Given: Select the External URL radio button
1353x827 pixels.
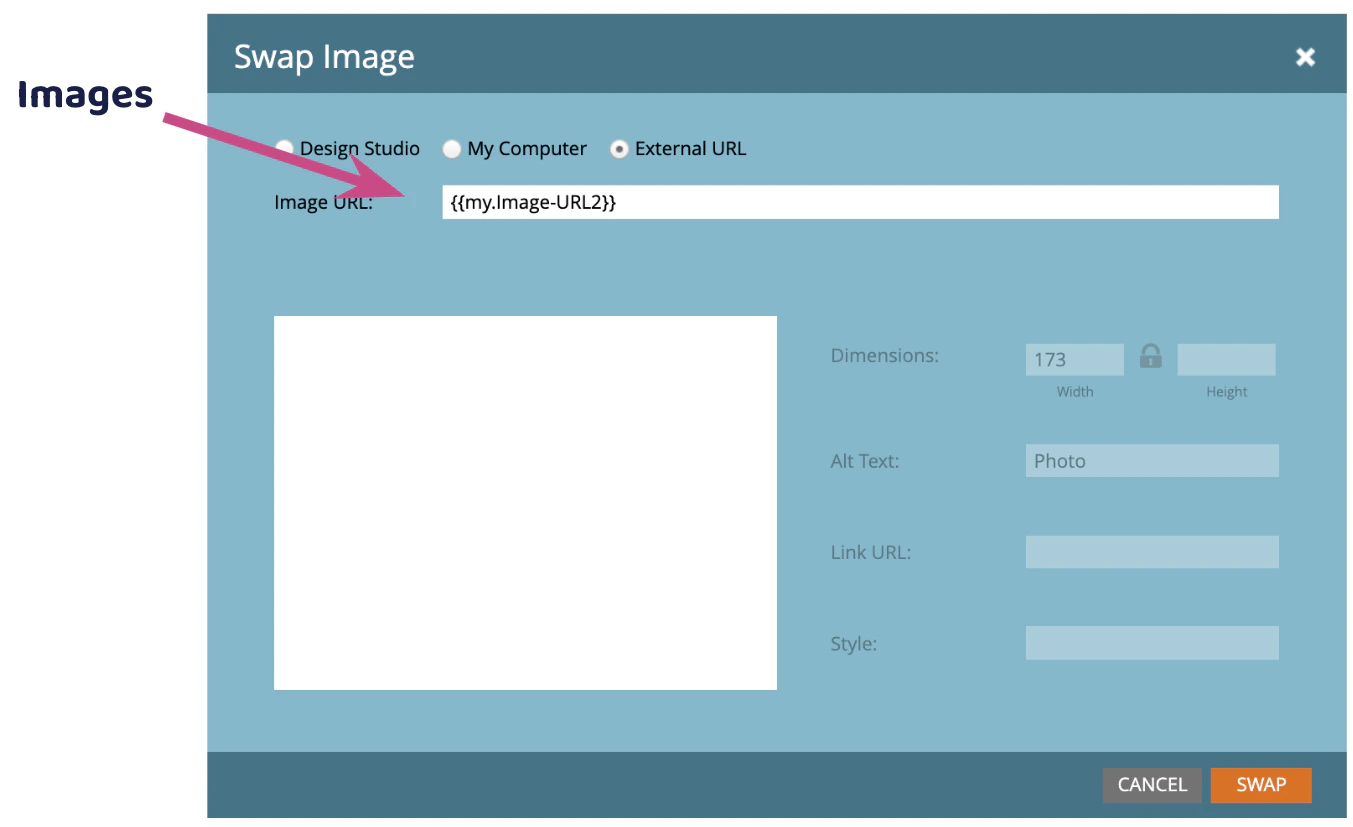Looking at the screenshot, I should (x=619, y=148).
